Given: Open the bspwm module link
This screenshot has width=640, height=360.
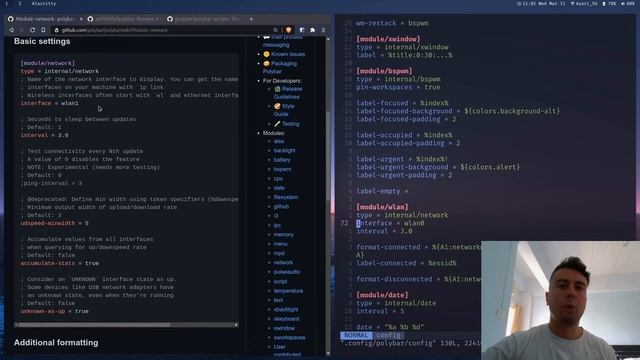Looking at the screenshot, I should [x=282, y=169].
